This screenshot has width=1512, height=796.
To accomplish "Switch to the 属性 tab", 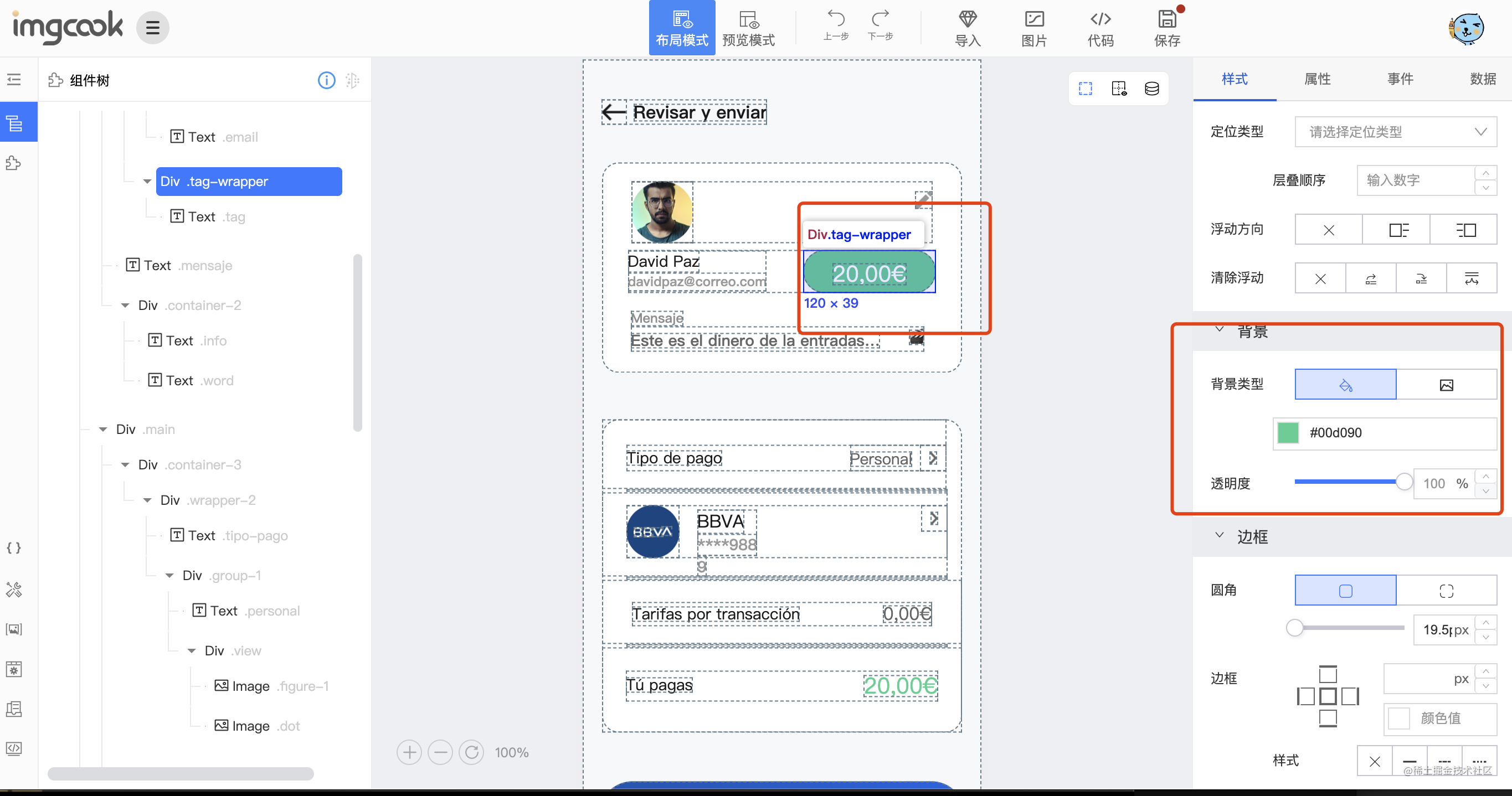I will pyautogui.click(x=1317, y=79).
